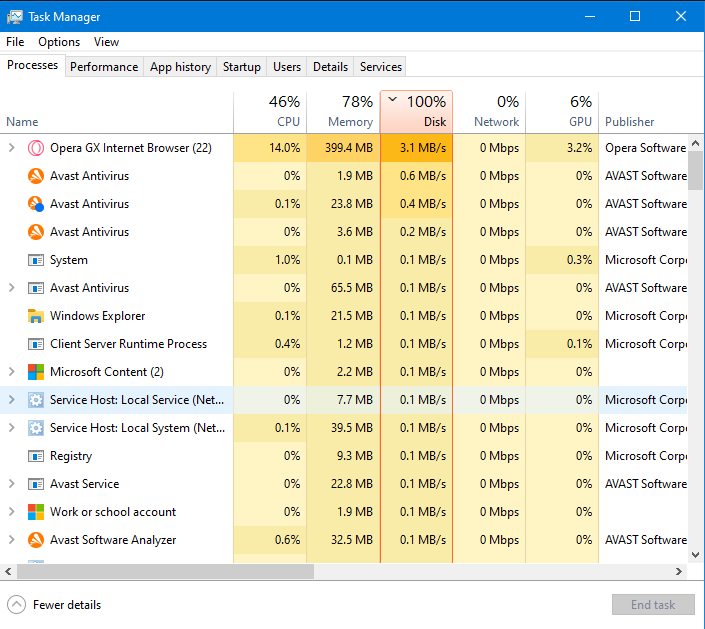This screenshot has height=629, width=705.
Task: Click the Work or school account icon
Action: coord(36,512)
